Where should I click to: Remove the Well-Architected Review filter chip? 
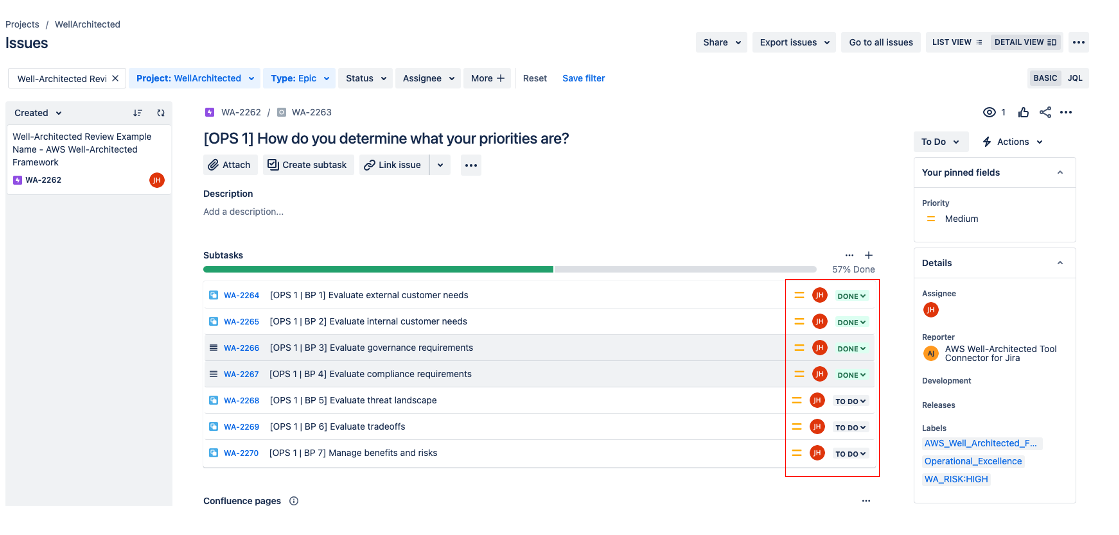coord(115,78)
